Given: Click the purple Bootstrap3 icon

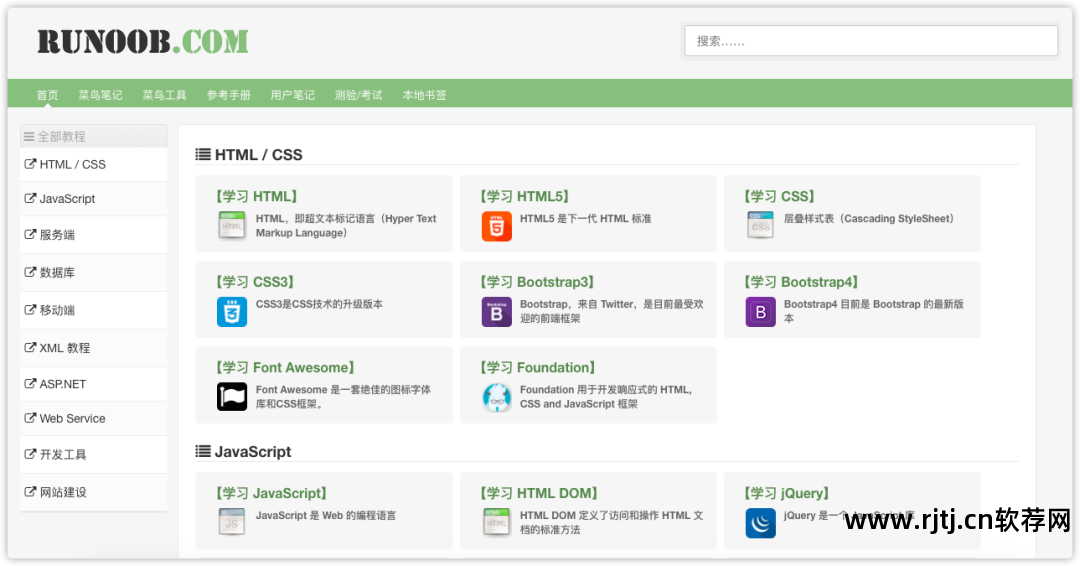Looking at the screenshot, I should click(x=496, y=312).
